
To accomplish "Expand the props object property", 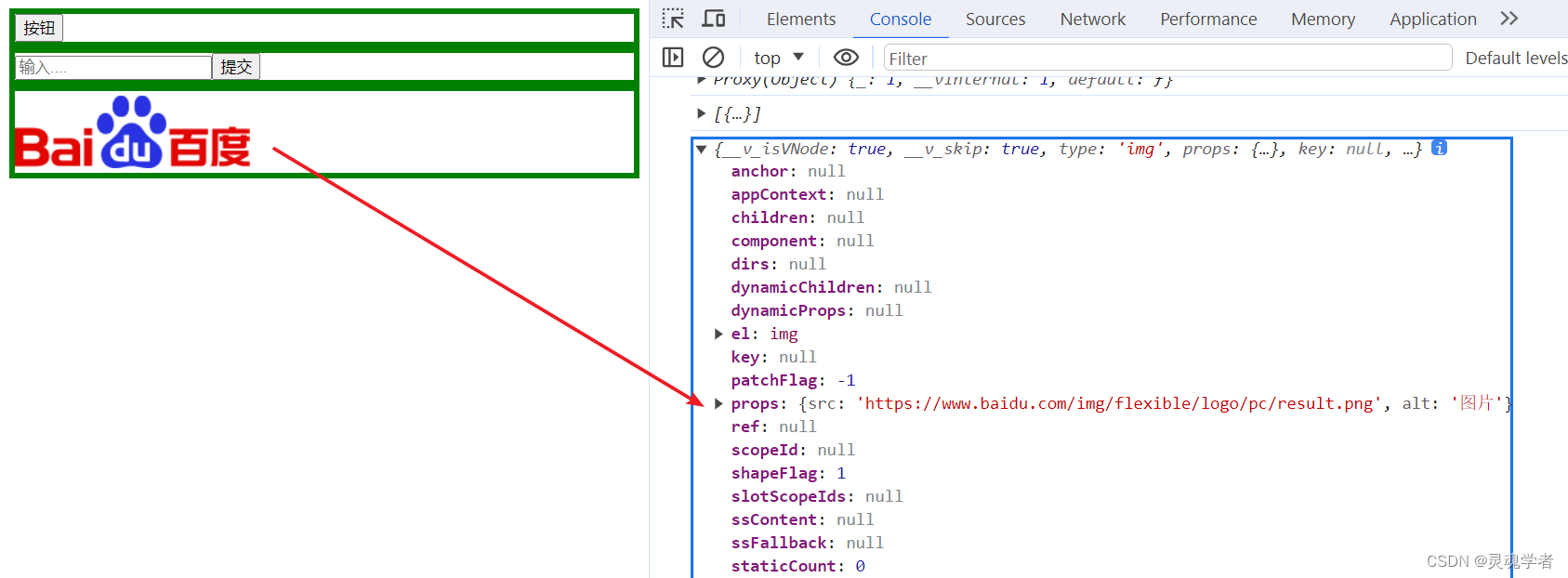I will click(718, 403).
